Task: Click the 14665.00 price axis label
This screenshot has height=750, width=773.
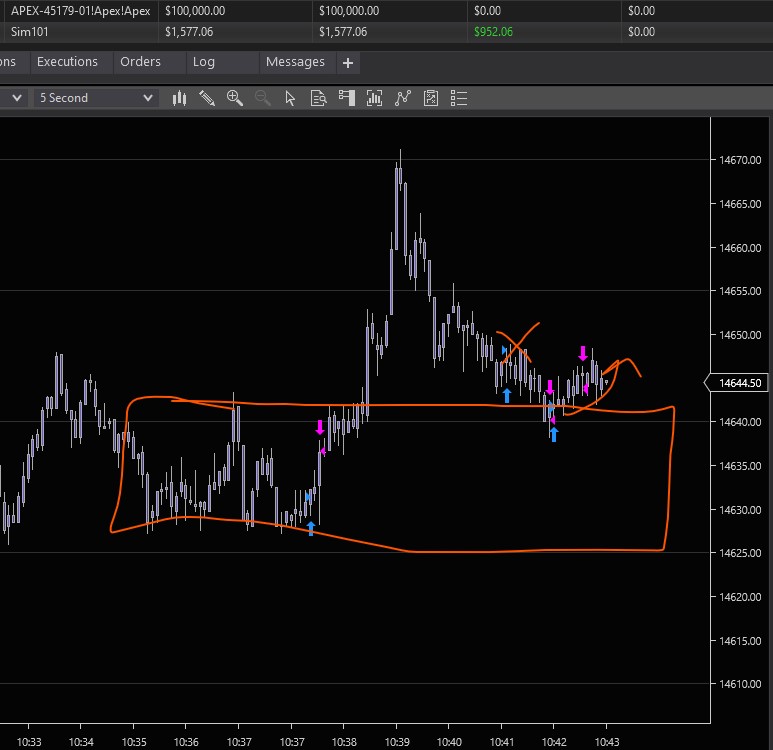Action: click(x=740, y=204)
